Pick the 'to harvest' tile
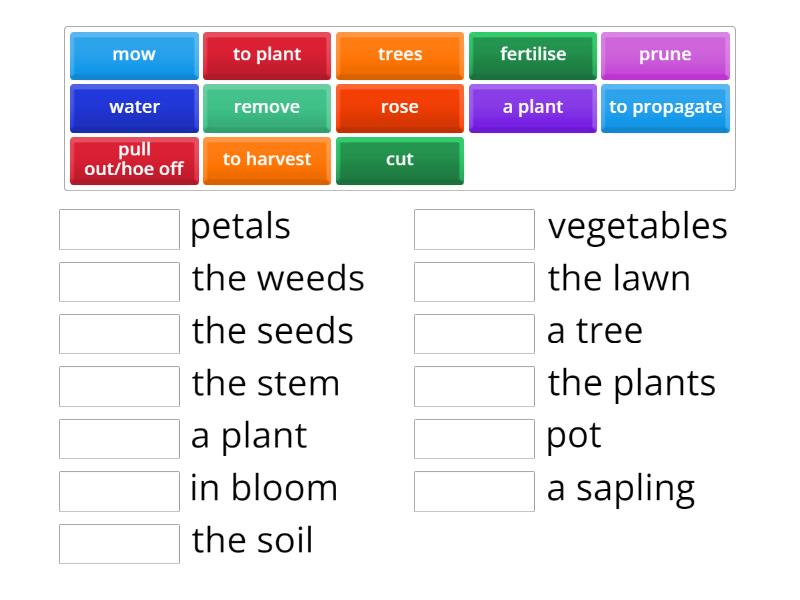Image resolution: width=800 pixels, height=600 pixels. click(267, 160)
